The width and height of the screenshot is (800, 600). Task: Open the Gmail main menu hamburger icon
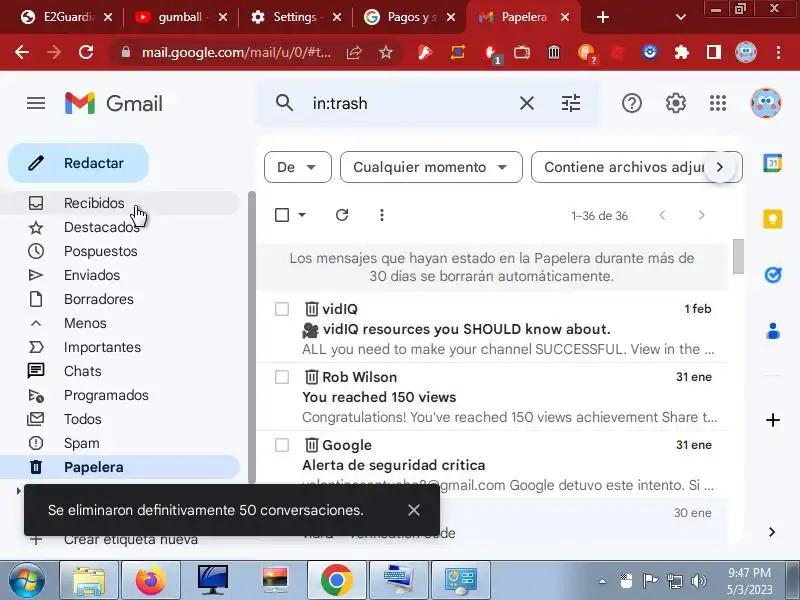pyautogui.click(x=36, y=103)
